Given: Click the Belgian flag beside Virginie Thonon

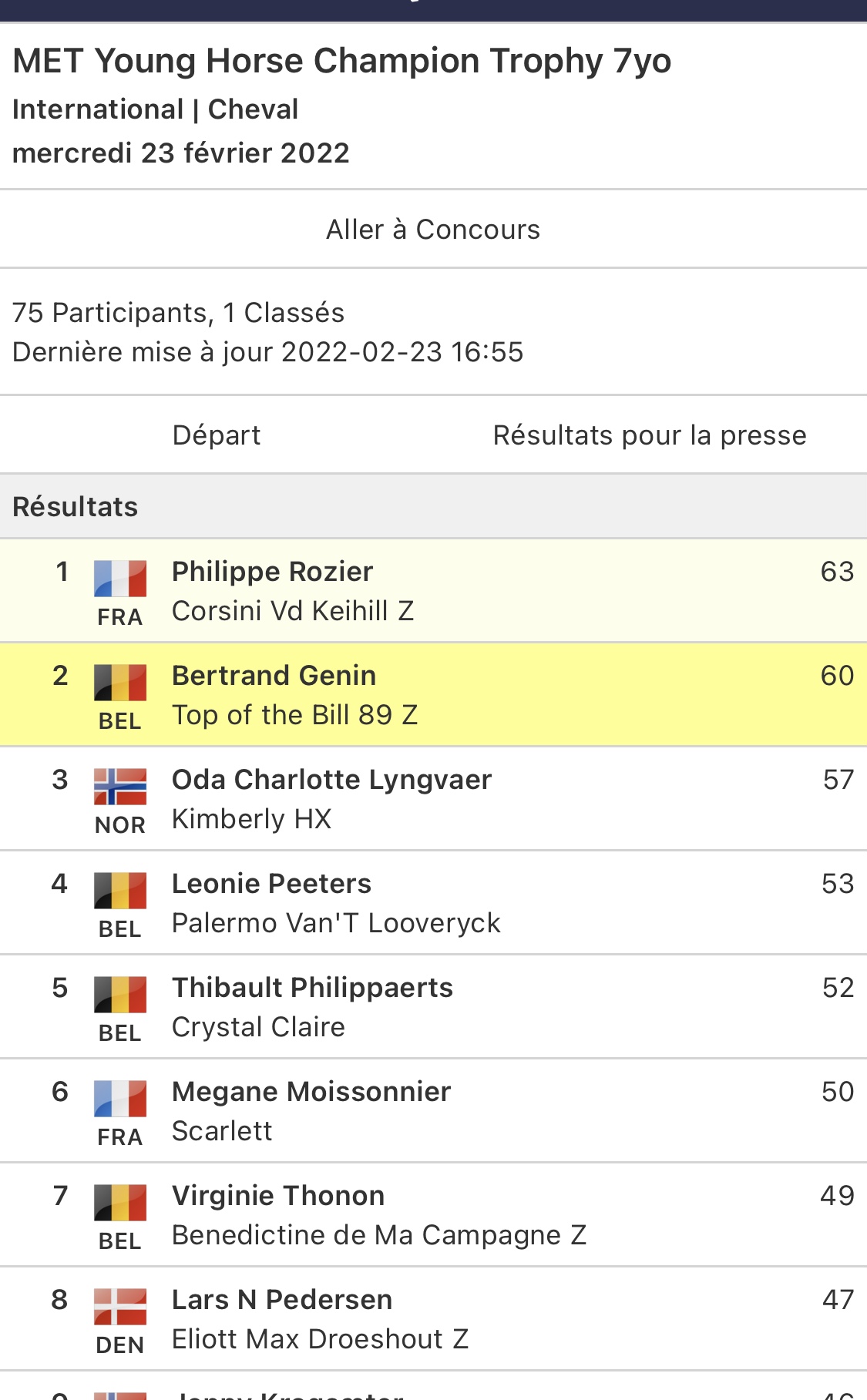Looking at the screenshot, I should (x=120, y=1203).
